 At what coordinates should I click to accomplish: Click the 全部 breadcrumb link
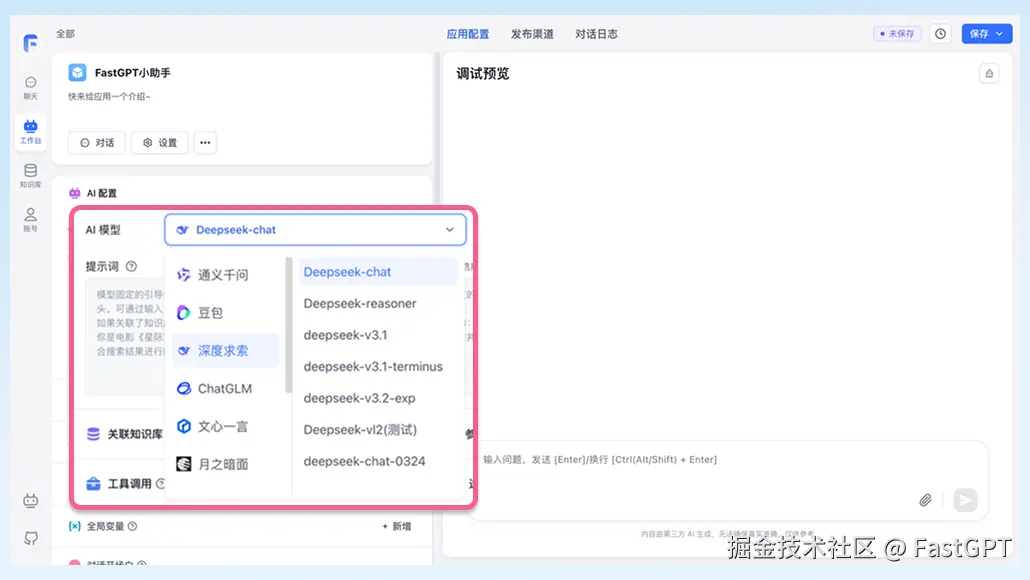65,33
